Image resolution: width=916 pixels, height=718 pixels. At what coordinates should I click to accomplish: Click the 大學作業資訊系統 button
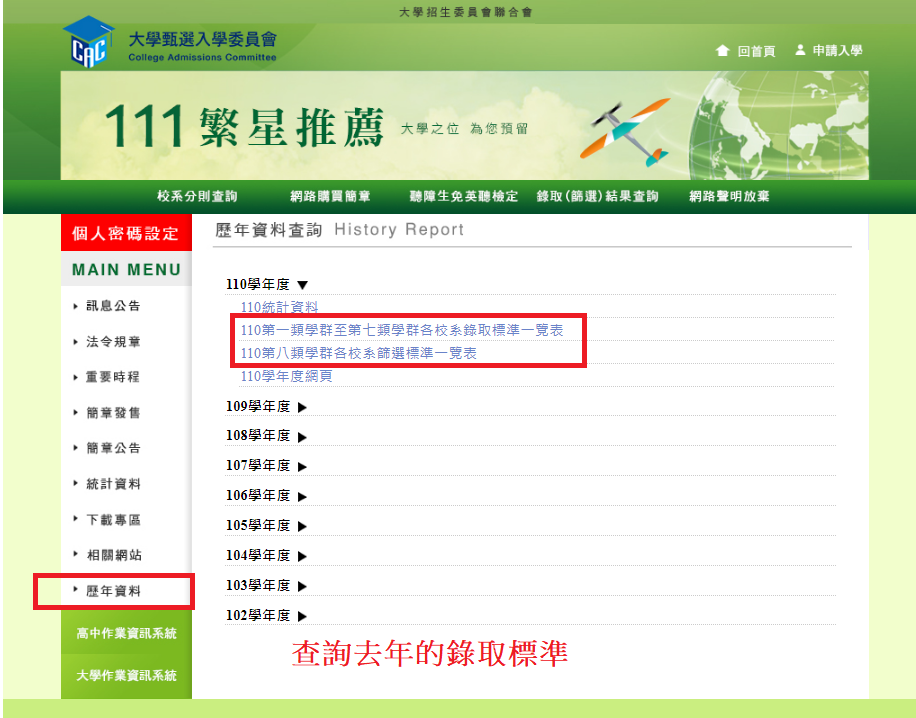pyautogui.click(x=126, y=676)
